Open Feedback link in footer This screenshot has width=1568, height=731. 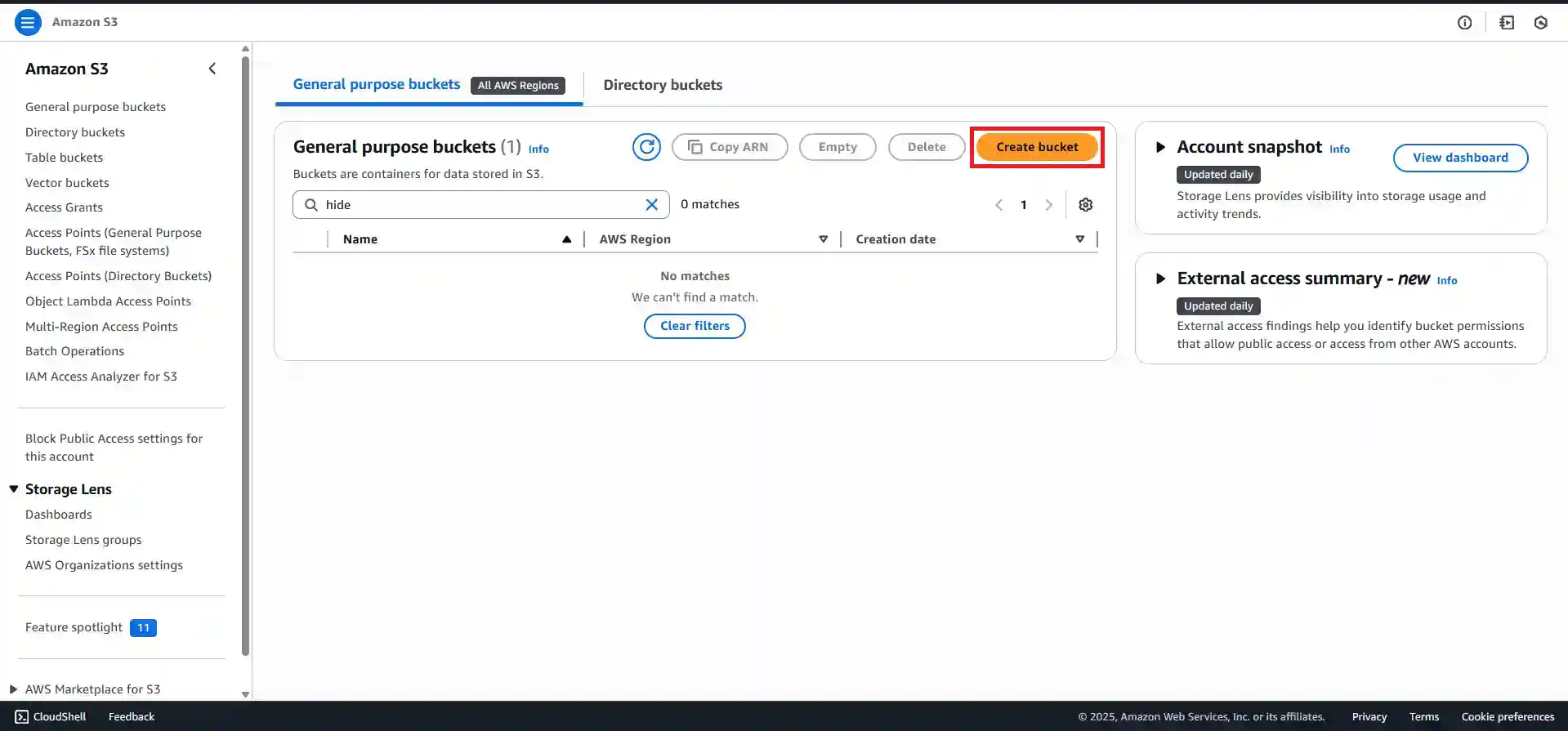click(132, 716)
